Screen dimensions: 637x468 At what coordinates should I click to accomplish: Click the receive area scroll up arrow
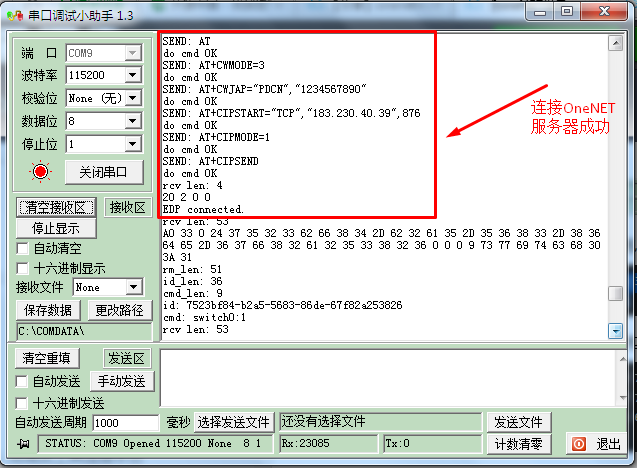click(616, 43)
